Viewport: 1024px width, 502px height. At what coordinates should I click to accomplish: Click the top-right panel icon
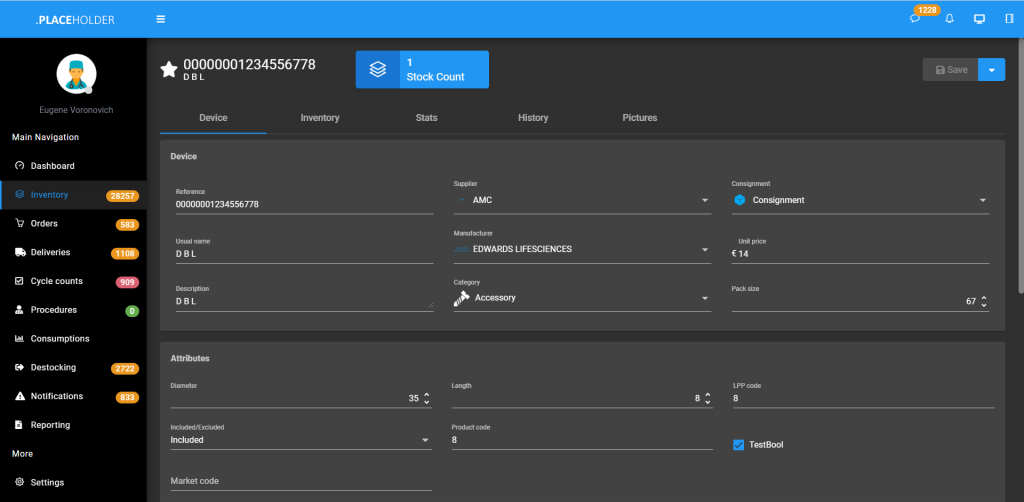tap(1008, 19)
